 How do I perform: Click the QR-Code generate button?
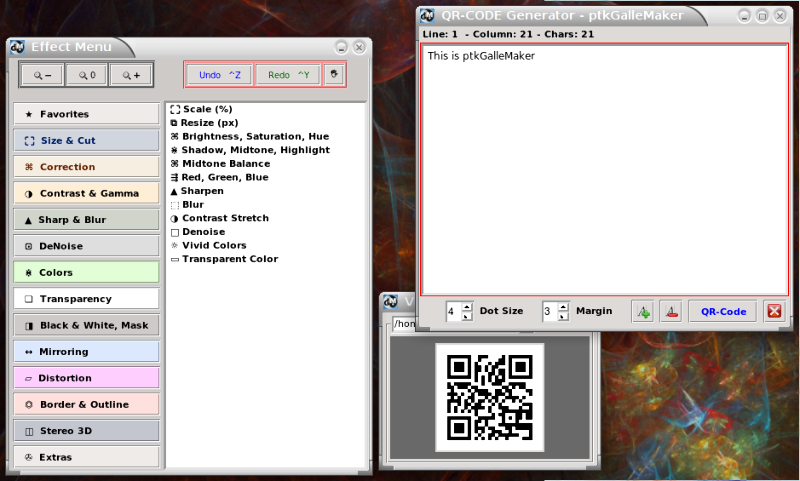(x=723, y=312)
